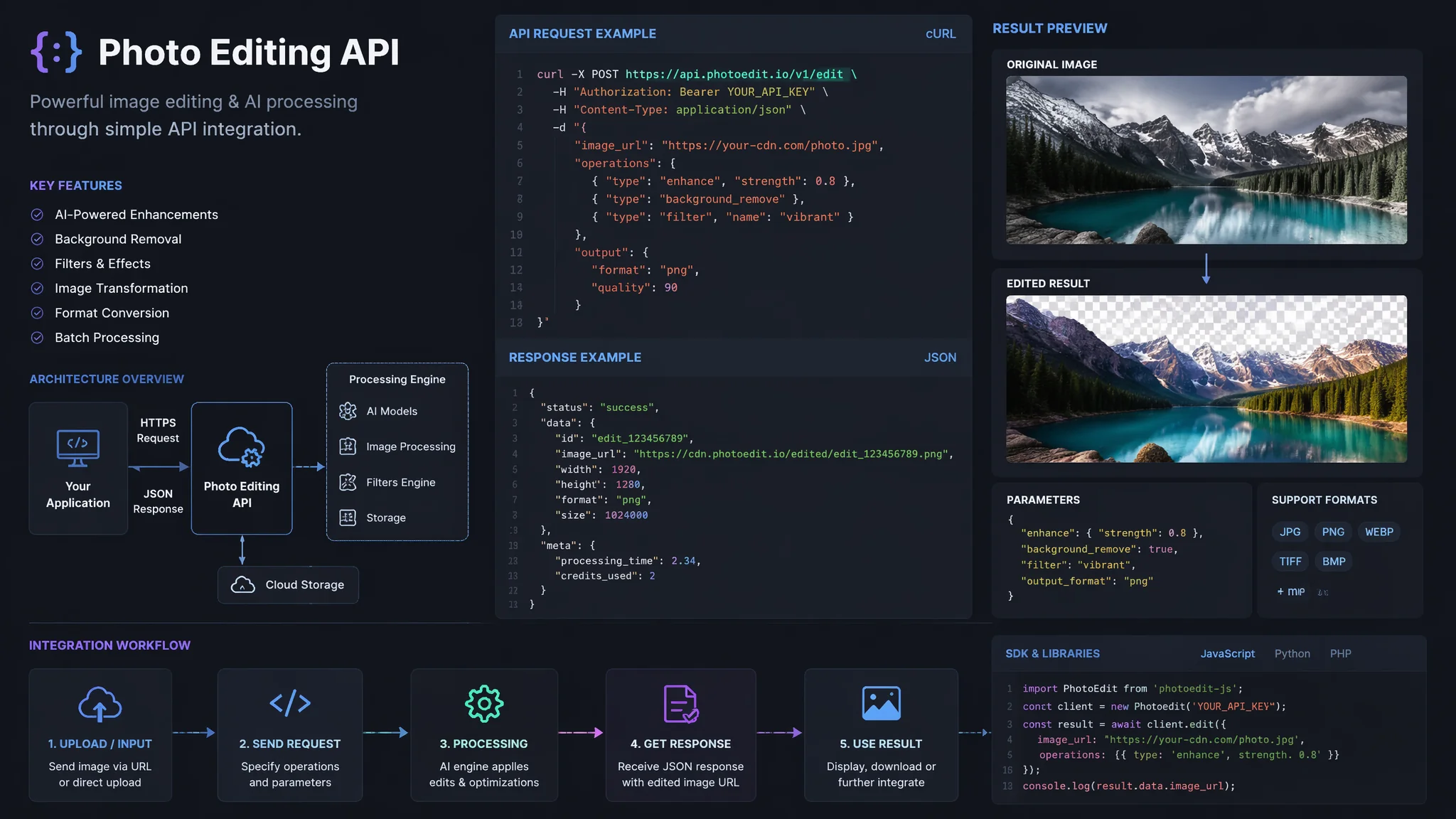The height and width of the screenshot is (819, 1456).
Task: Click the PARAMETERS heading
Action: tap(1043, 500)
